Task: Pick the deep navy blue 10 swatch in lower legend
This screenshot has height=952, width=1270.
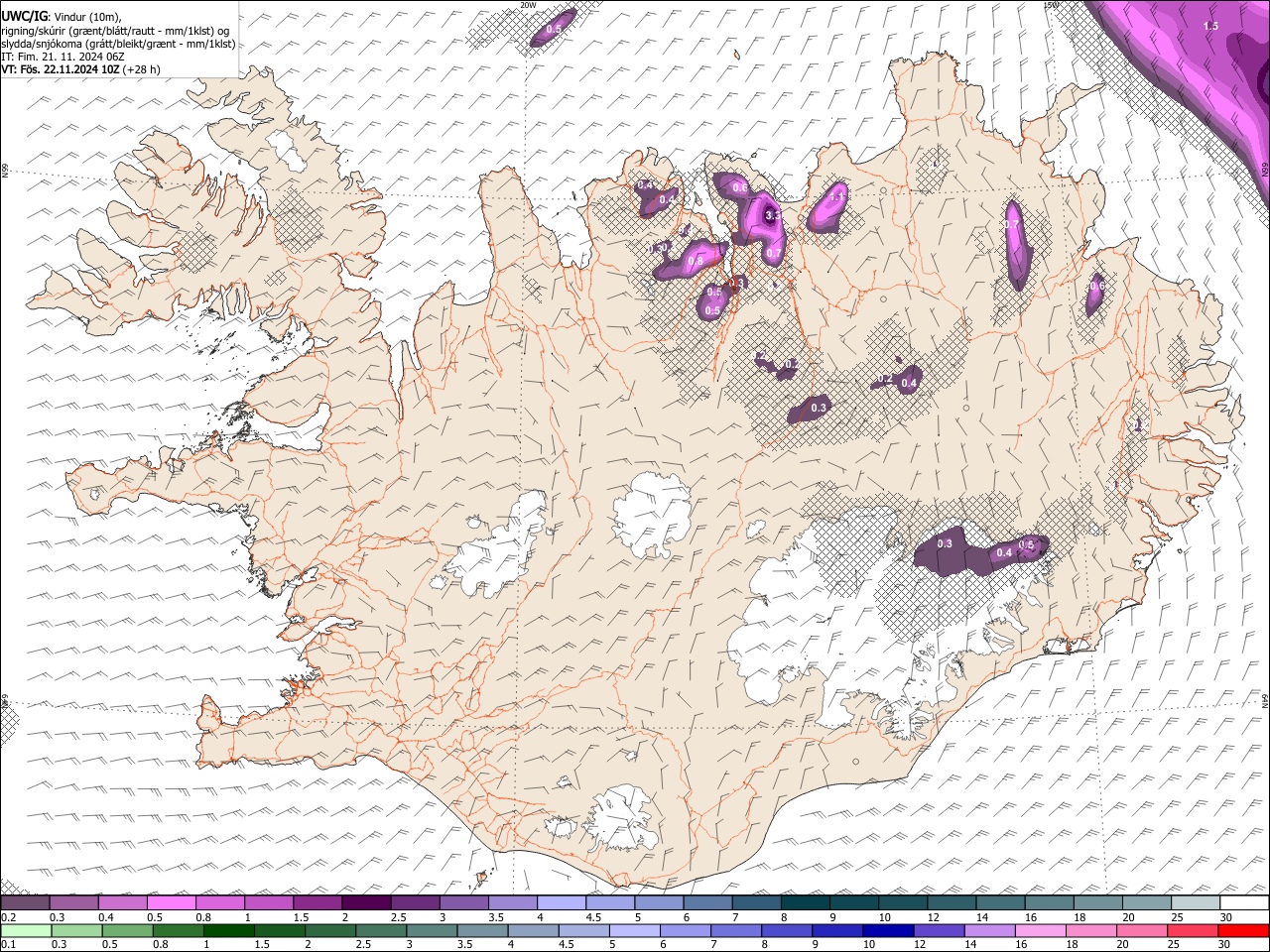Action: tap(889, 930)
